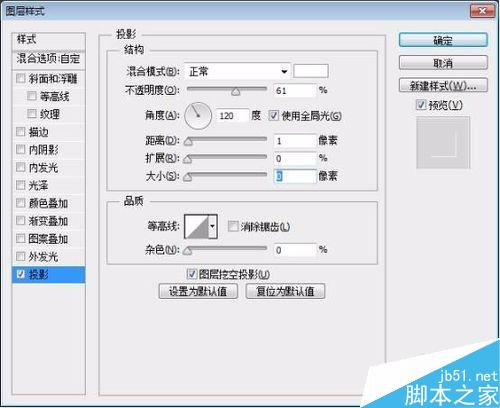
Task: Uncheck 图层挖空投影 checkbox
Action: [192, 274]
